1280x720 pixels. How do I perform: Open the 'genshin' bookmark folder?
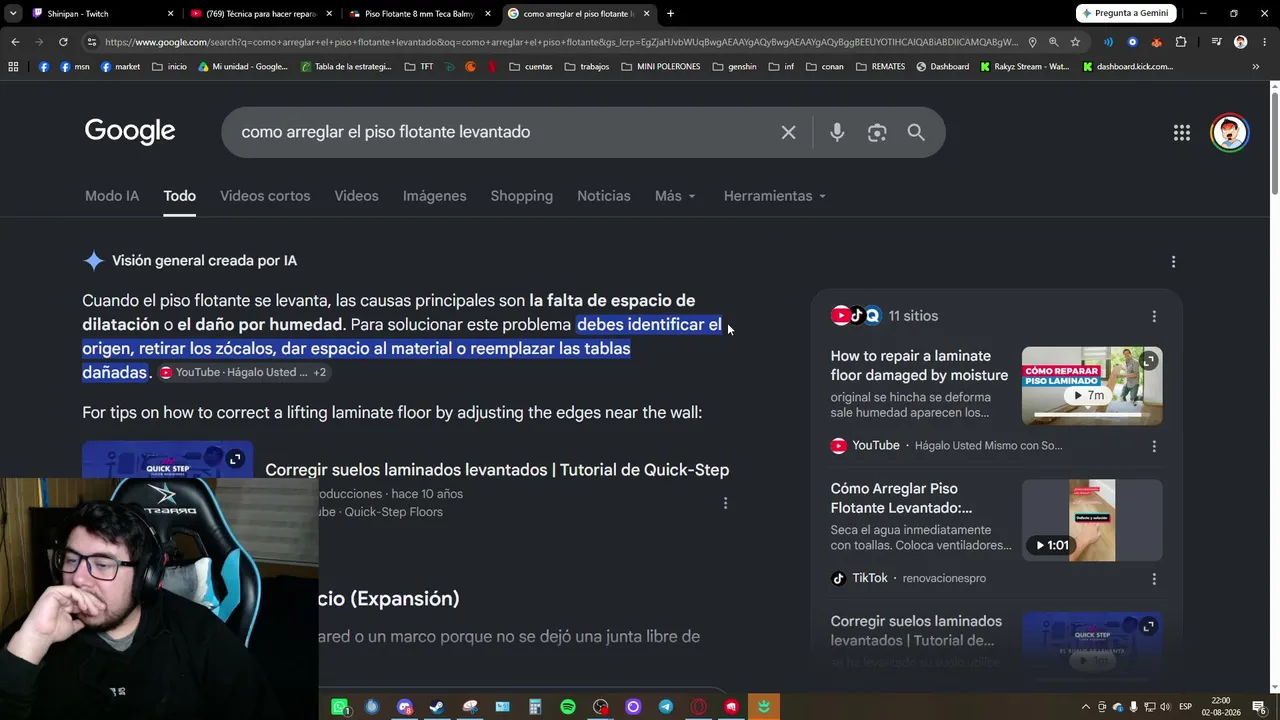pos(735,67)
